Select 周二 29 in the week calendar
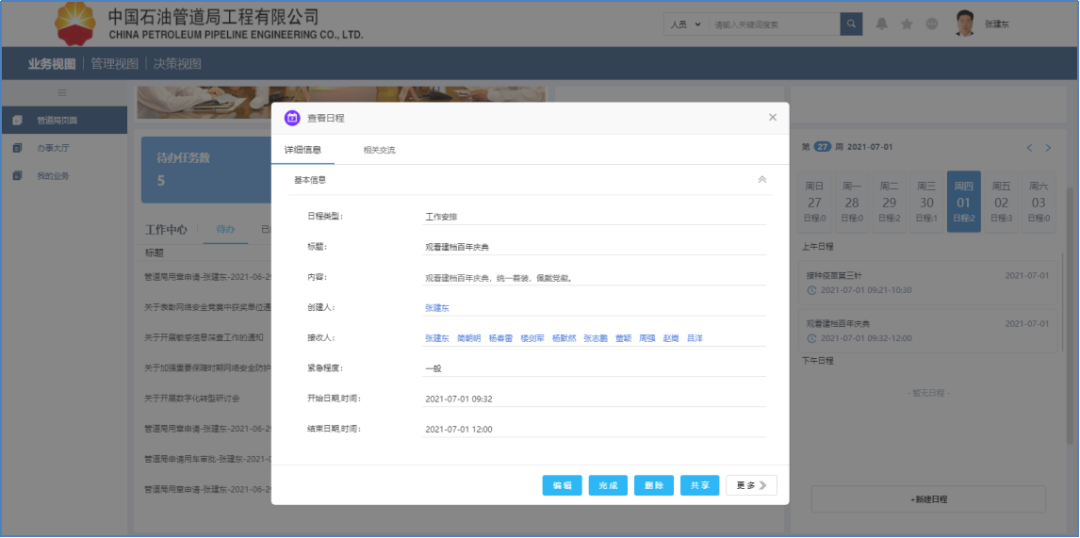 (889, 202)
